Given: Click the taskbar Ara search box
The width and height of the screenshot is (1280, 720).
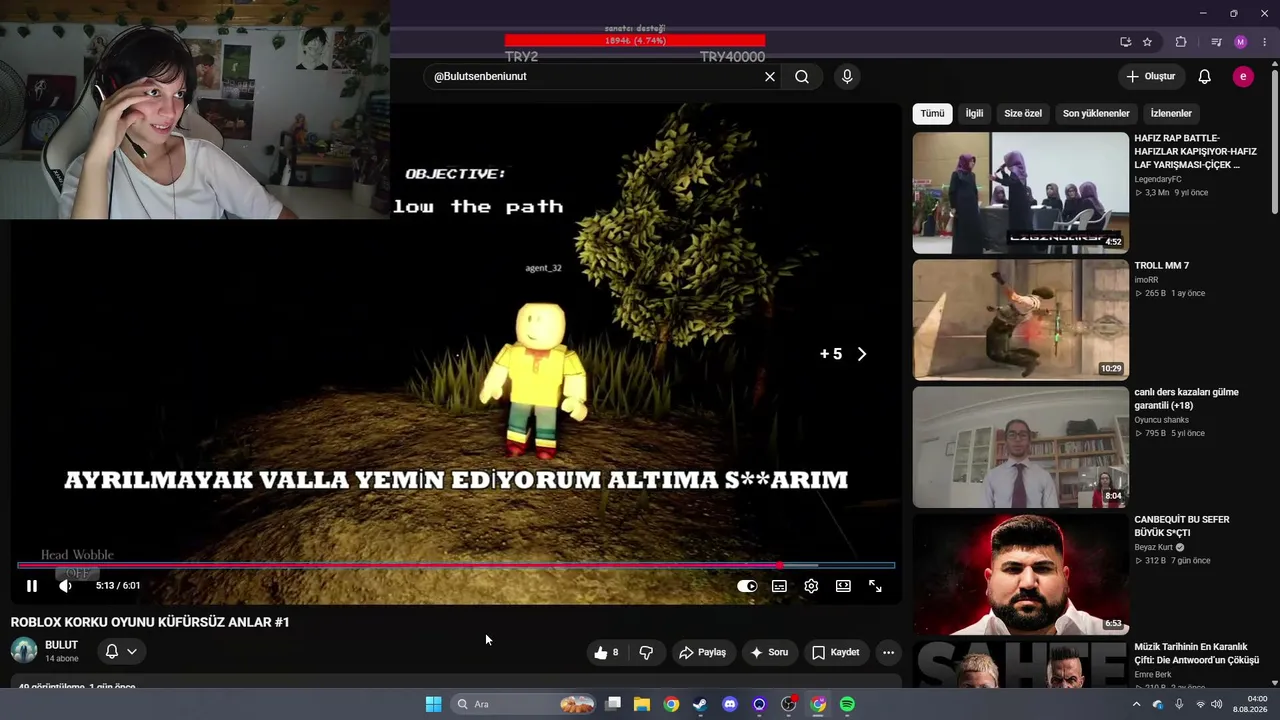Looking at the screenshot, I should click(525, 704).
